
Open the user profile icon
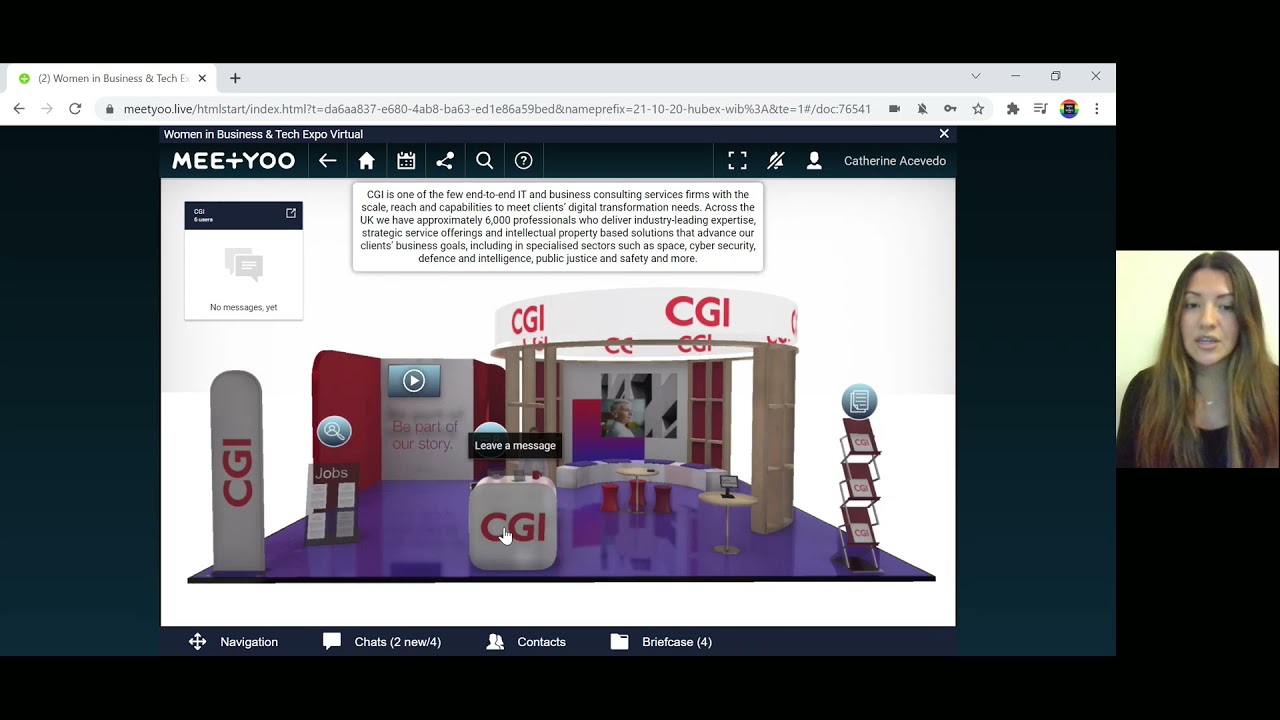[814, 161]
